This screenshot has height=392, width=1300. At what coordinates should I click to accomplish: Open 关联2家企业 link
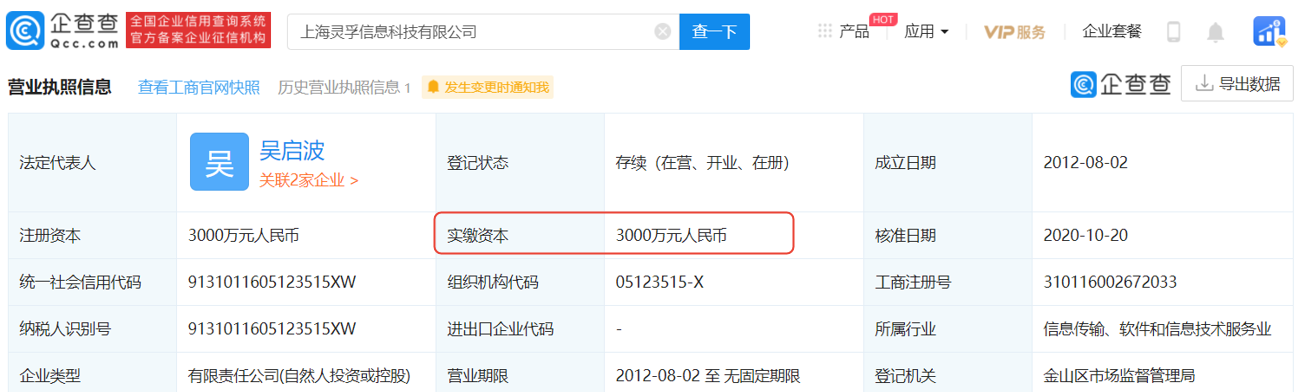(308, 181)
